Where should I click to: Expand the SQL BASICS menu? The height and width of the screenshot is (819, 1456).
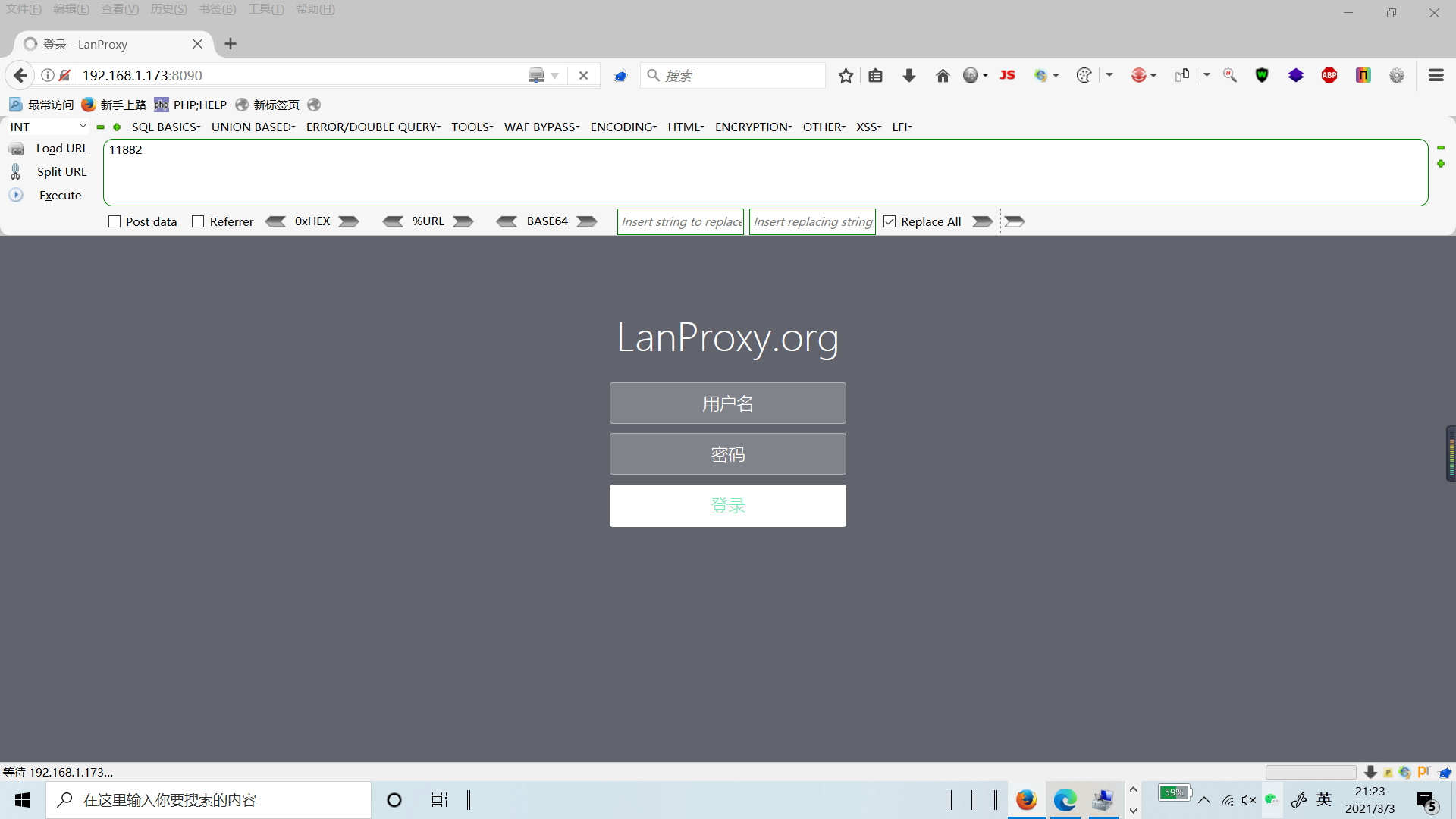pyautogui.click(x=166, y=127)
